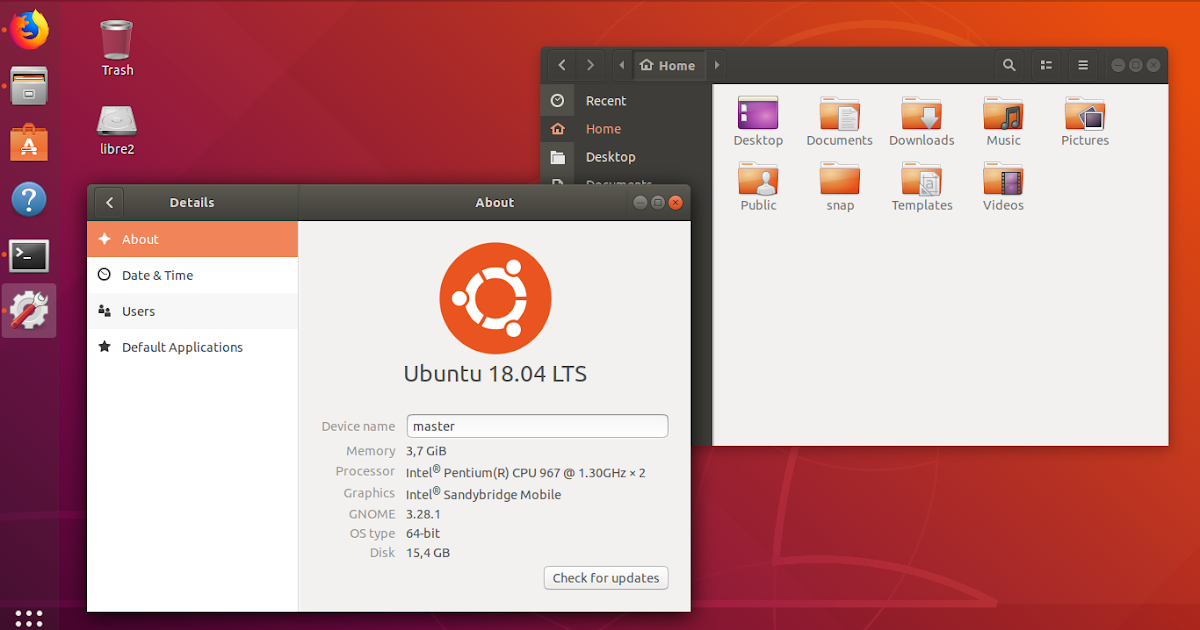Open the Help icon in the dock
Image resolution: width=1200 pixels, height=630 pixels.
(29, 199)
